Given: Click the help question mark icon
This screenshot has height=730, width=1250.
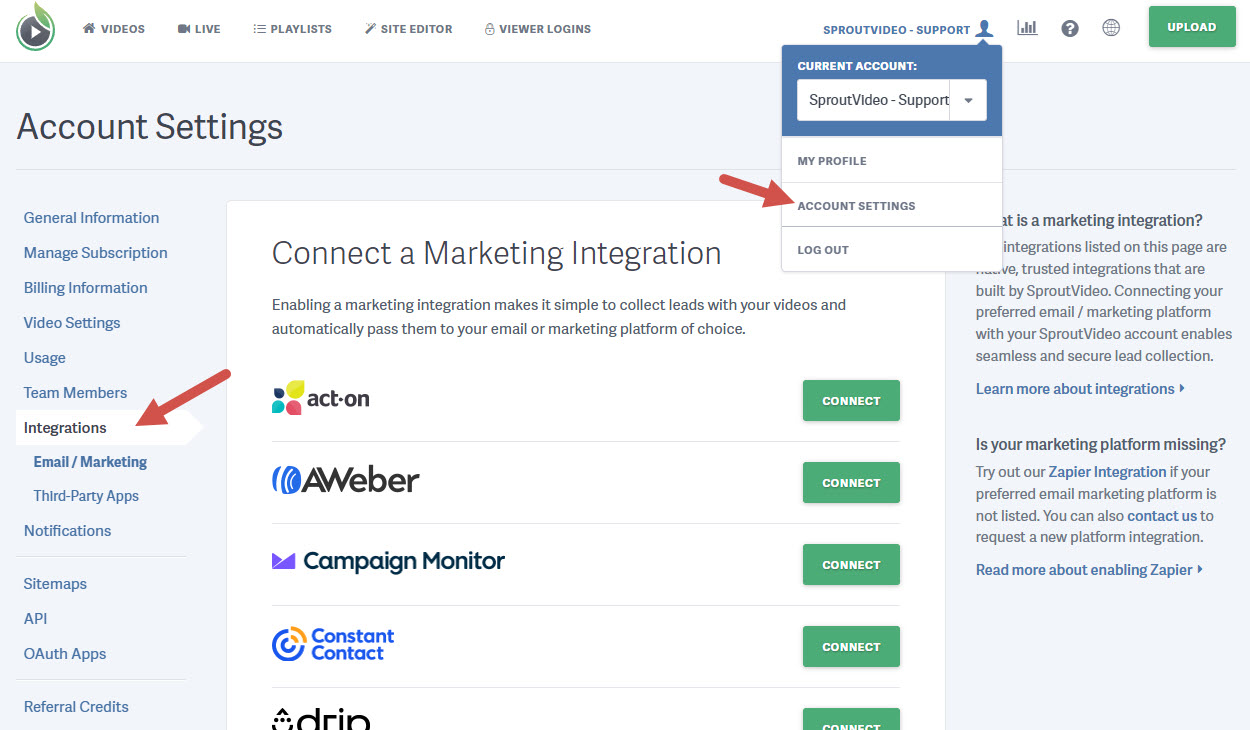Looking at the screenshot, I should (1070, 27).
